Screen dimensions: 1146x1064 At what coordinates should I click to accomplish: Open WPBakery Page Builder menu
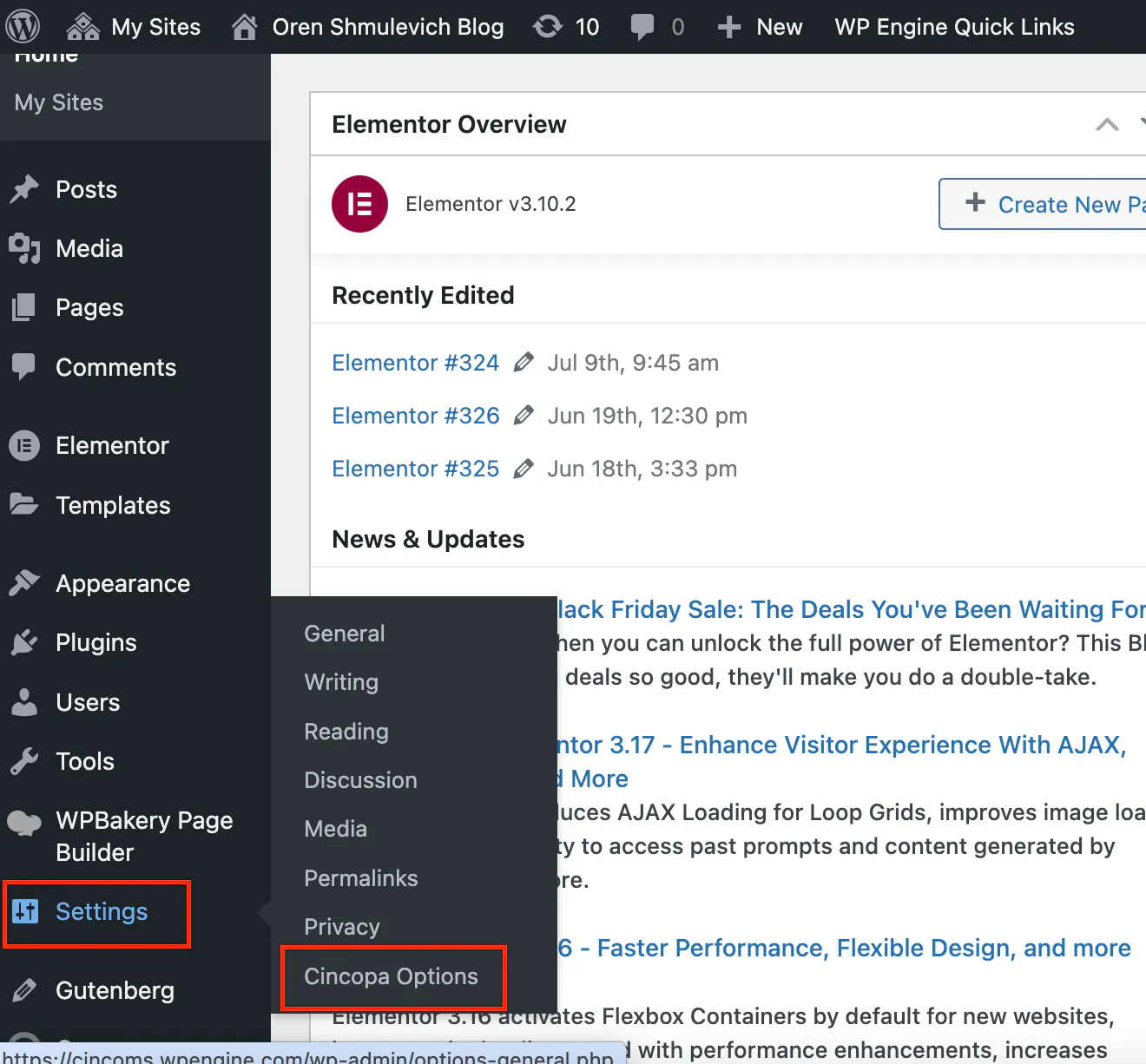tap(144, 837)
